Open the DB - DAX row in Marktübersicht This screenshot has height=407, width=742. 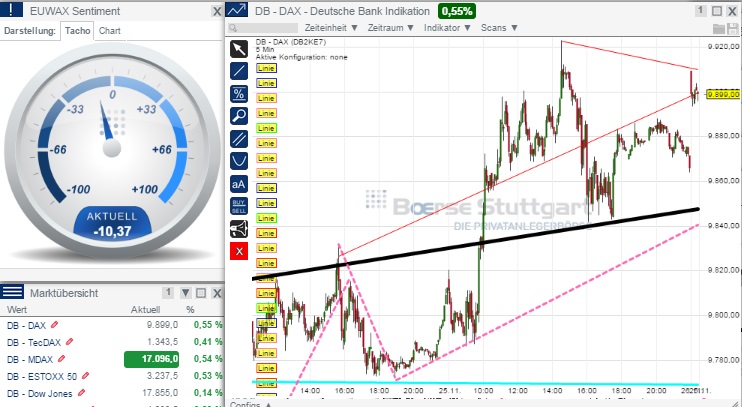click(112, 325)
